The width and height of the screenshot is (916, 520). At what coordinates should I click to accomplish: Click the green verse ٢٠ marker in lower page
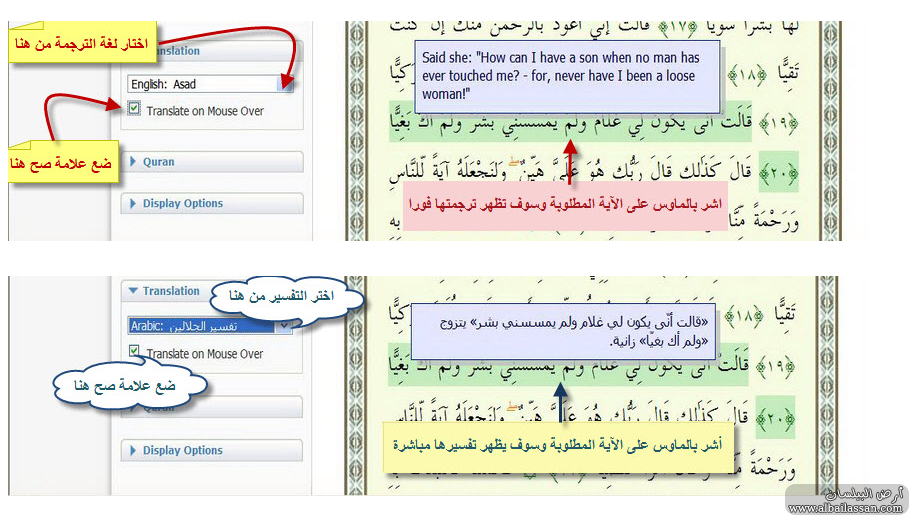coord(779,416)
